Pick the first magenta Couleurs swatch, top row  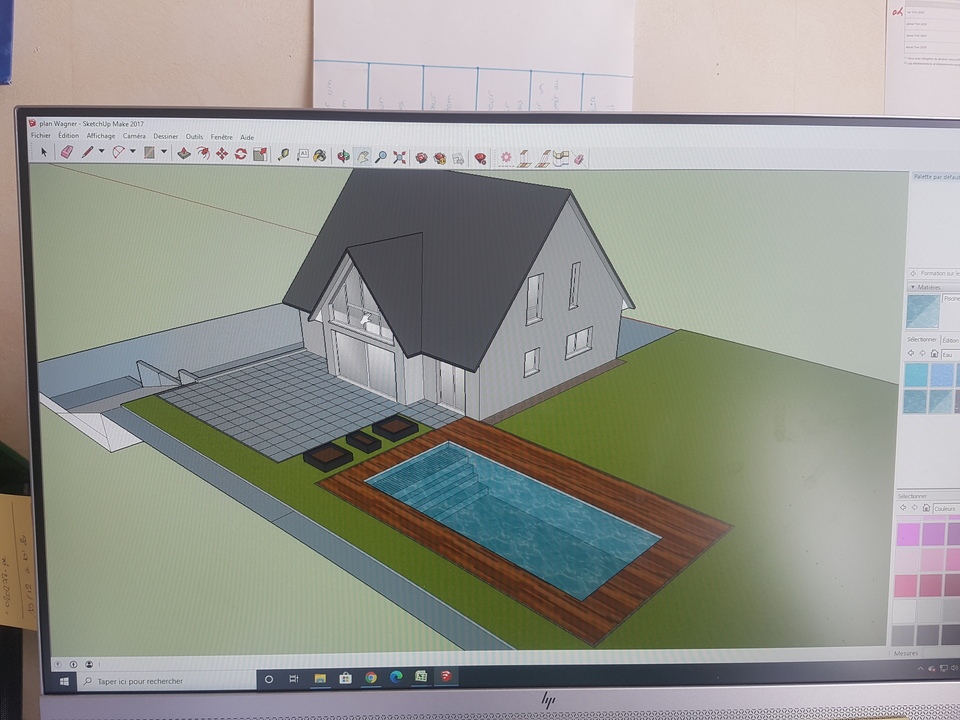[x=908, y=534]
